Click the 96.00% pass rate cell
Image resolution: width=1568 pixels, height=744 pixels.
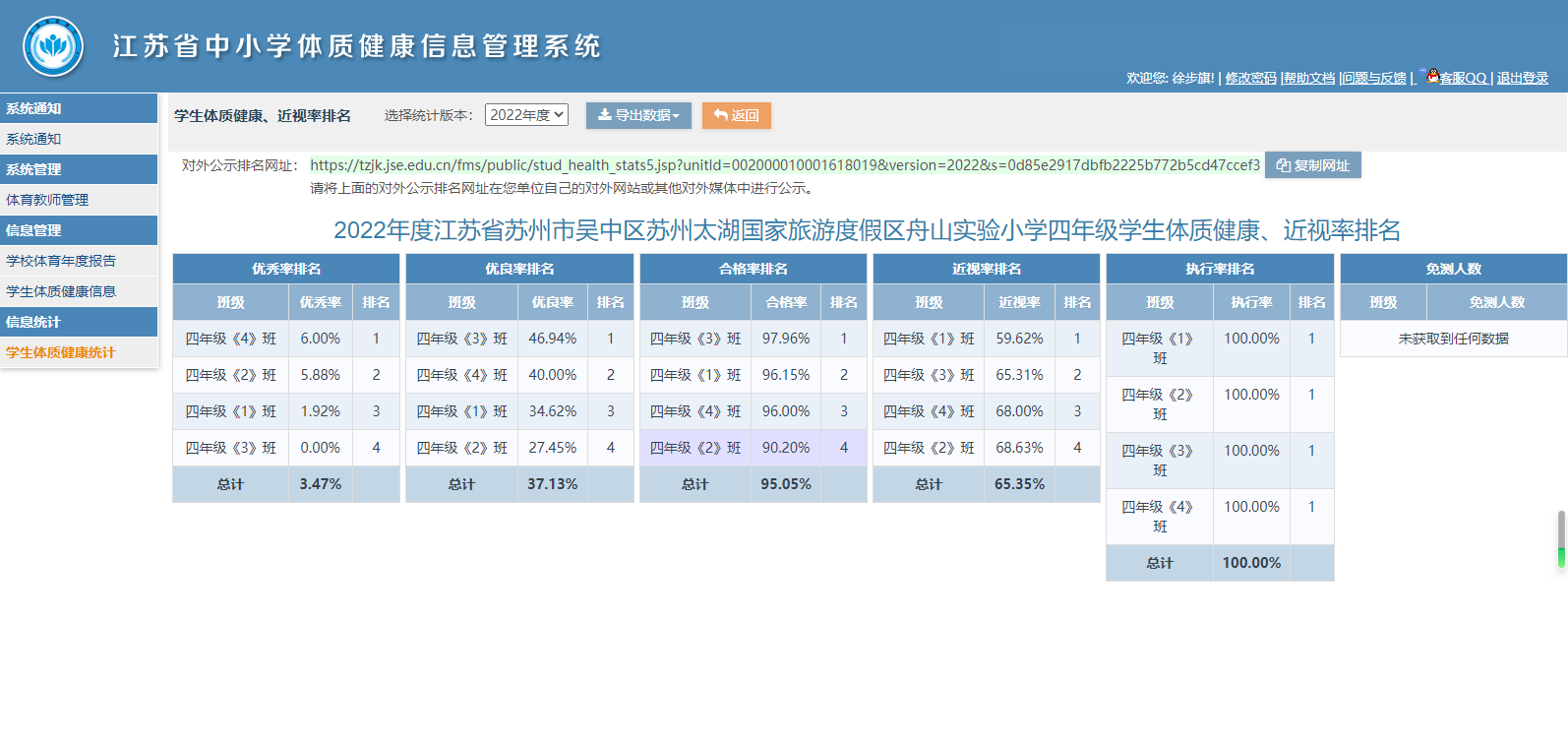click(x=786, y=411)
